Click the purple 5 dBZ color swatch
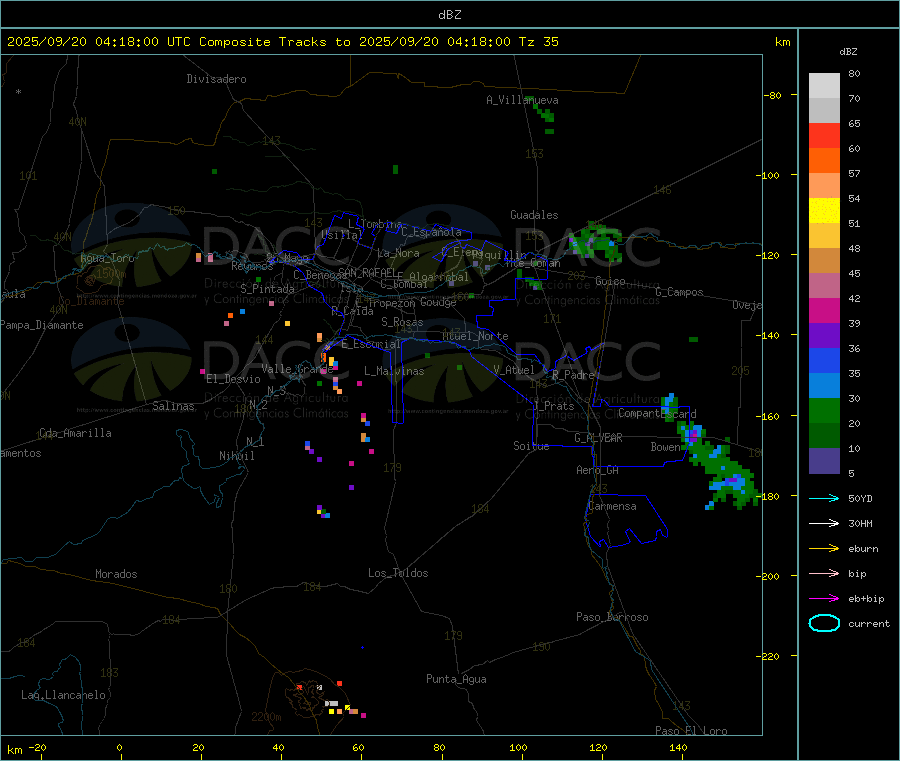This screenshot has height=761, width=900. (x=824, y=461)
